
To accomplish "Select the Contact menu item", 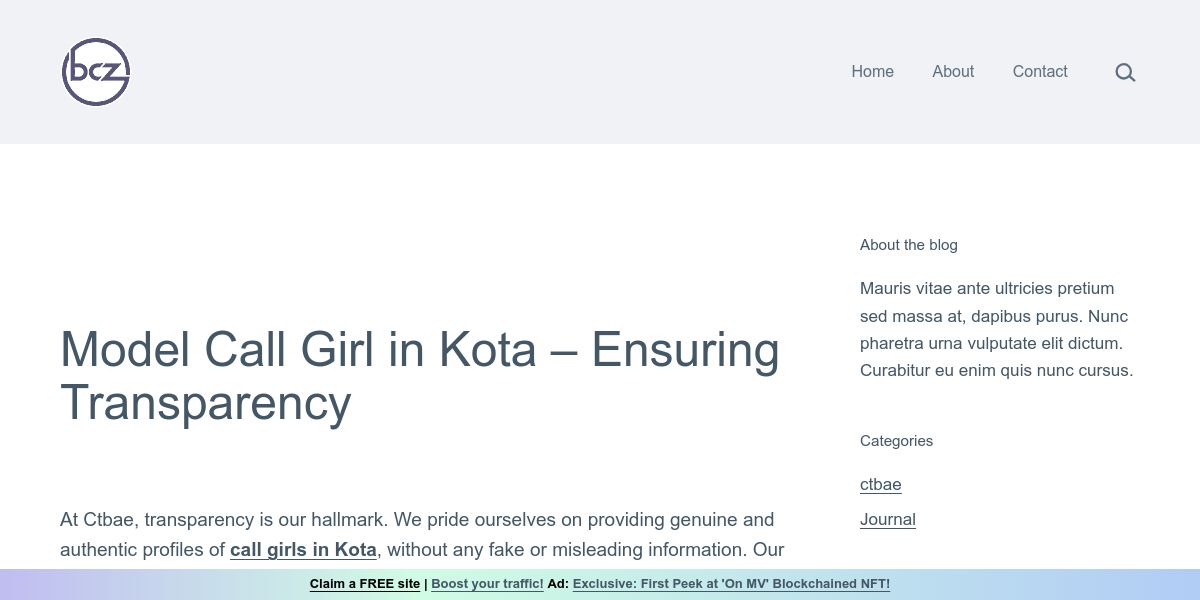I will 1040,72.
